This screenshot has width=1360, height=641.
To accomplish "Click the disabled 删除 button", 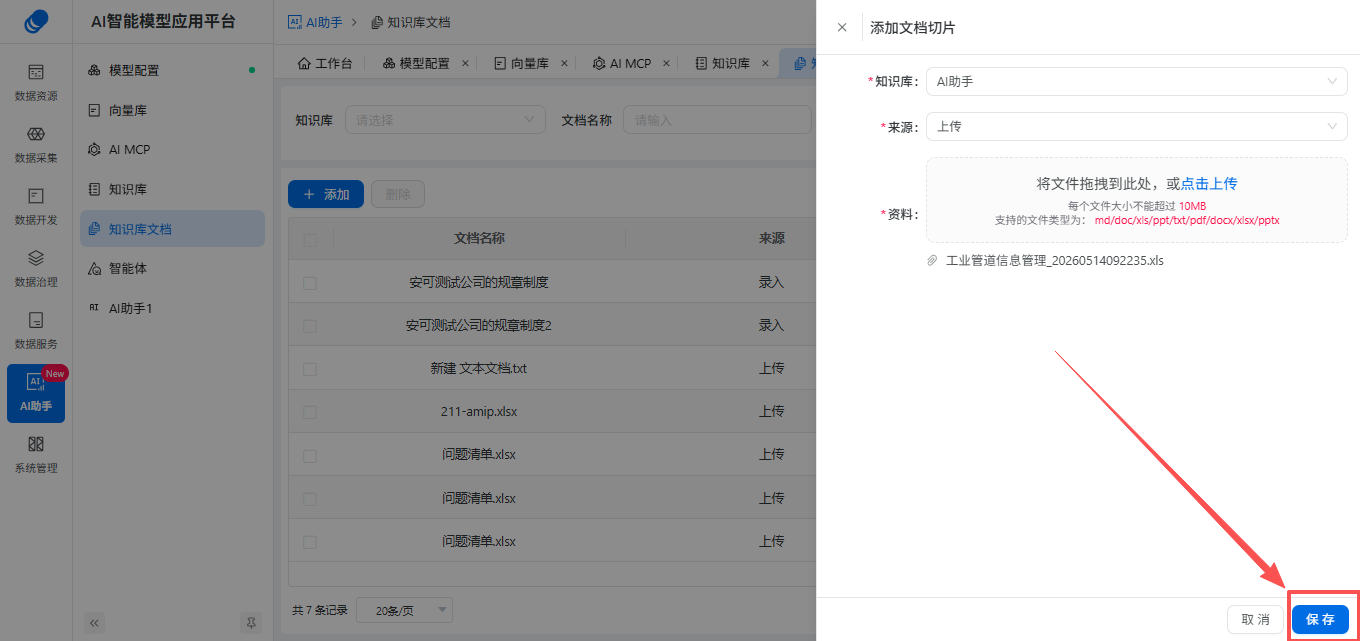I will point(398,194).
